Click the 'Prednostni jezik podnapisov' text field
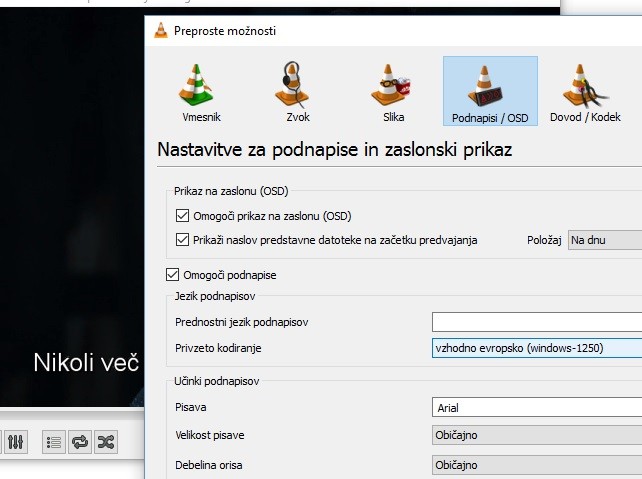Screen dimensions: 642x479 [x=536, y=322]
